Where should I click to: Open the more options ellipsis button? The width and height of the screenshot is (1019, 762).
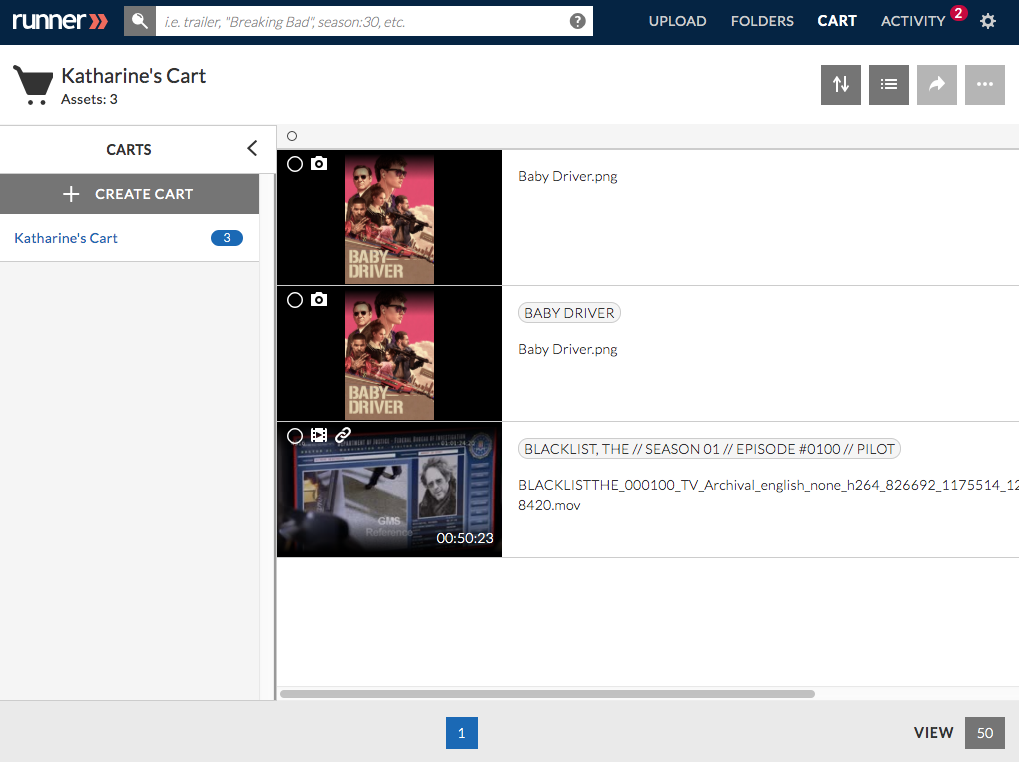[985, 84]
